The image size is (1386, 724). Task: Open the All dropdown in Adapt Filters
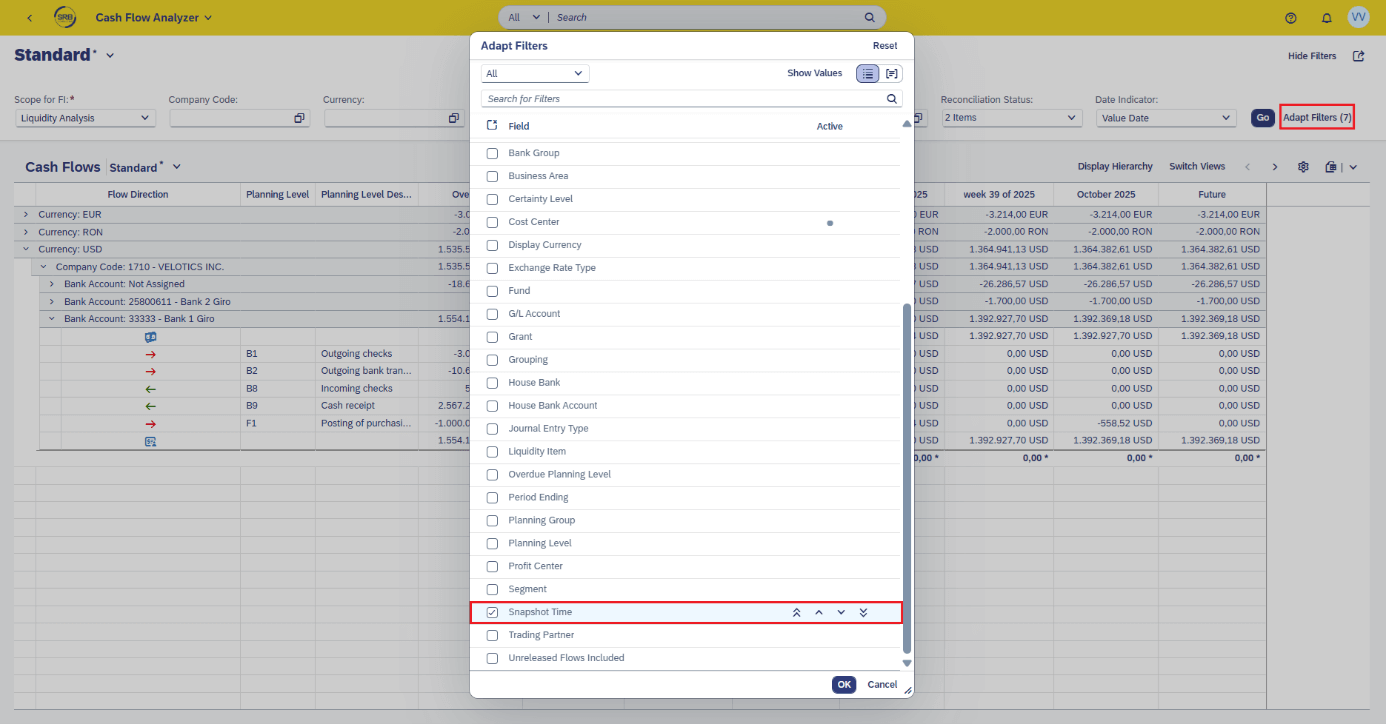535,74
